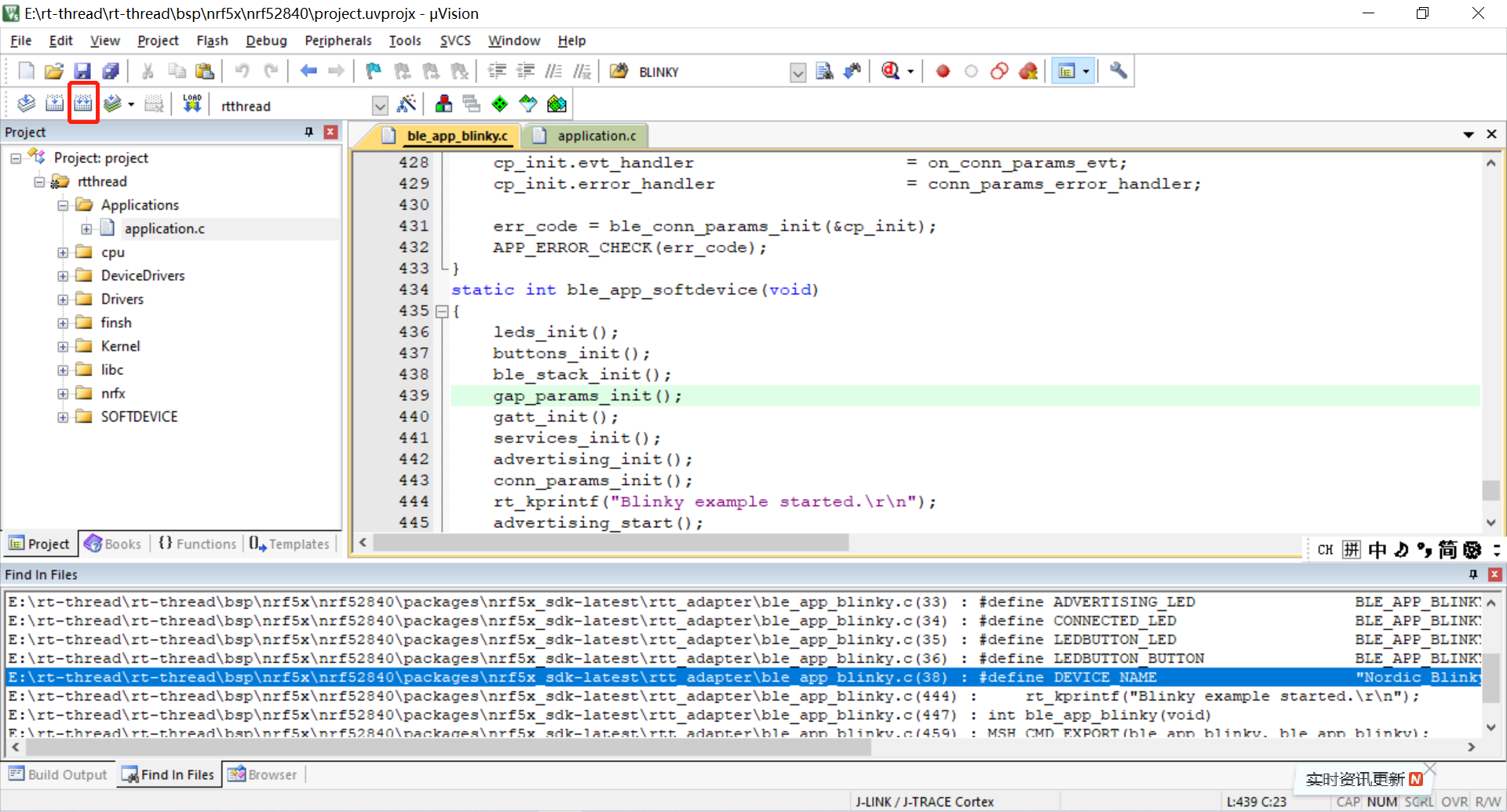This screenshot has height=812, width=1507.
Task: Download code to flash with the LOAD icon
Action: [x=192, y=104]
